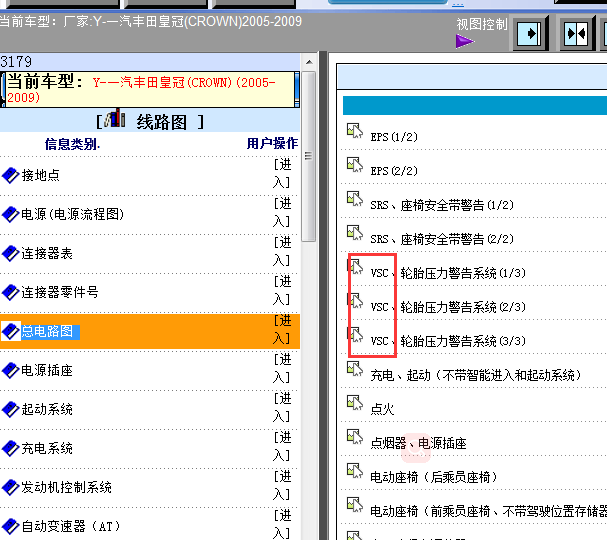Select the 充电系统 category row
The height and width of the screenshot is (540, 607).
(x=150, y=448)
